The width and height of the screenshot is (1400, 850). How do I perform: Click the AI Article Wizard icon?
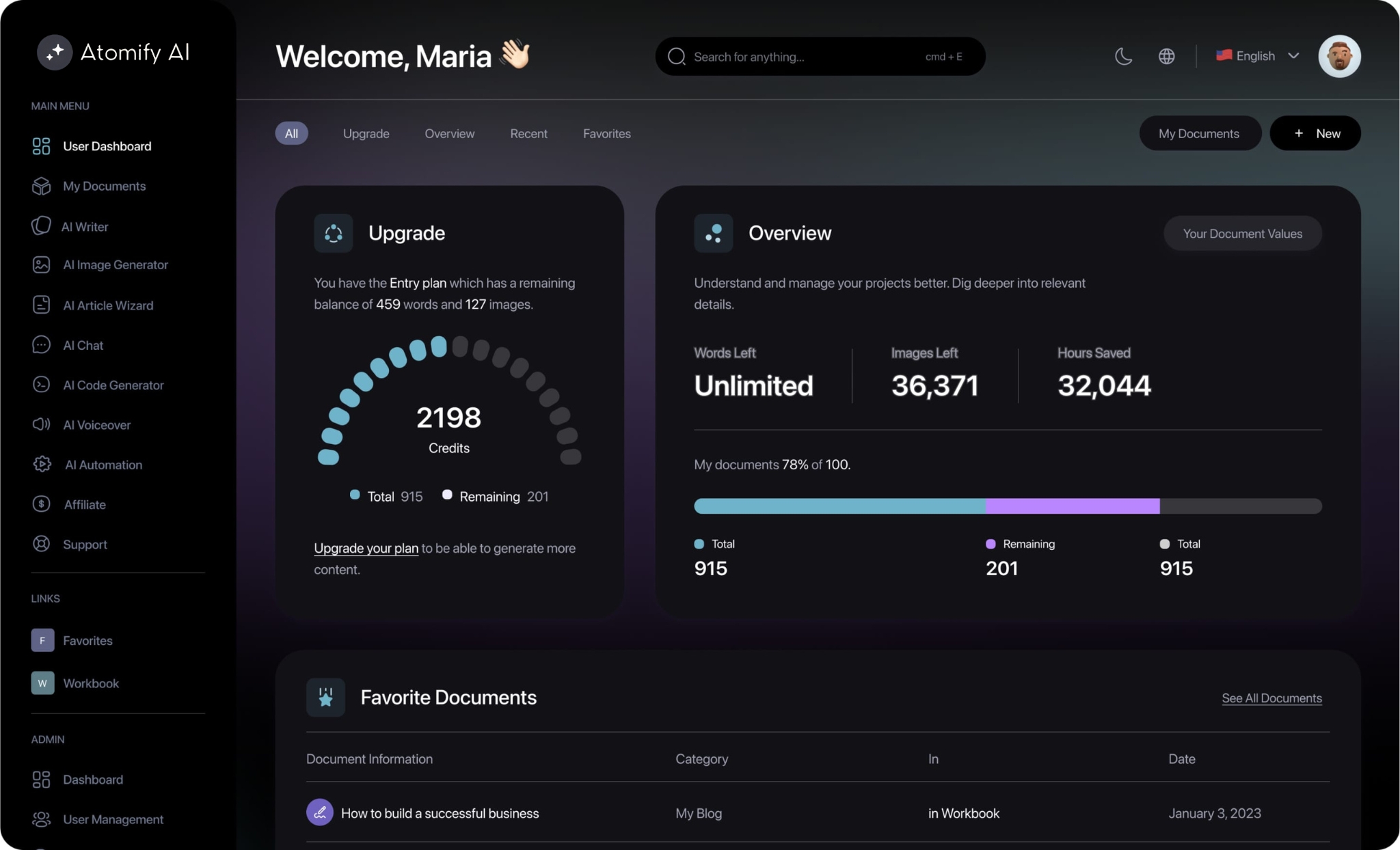(x=41, y=306)
